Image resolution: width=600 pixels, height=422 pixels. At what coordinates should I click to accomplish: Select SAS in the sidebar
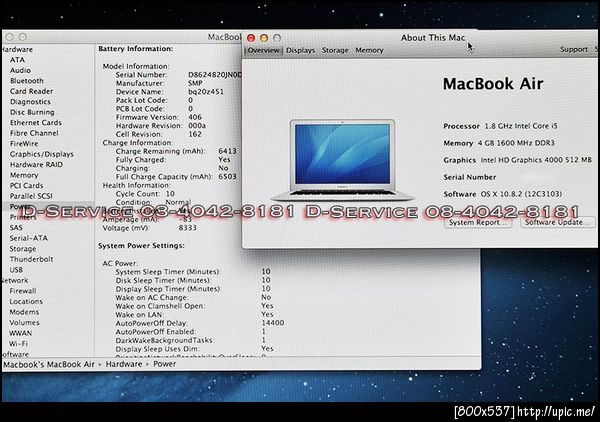pyautogui.click(x=16, y=228)
